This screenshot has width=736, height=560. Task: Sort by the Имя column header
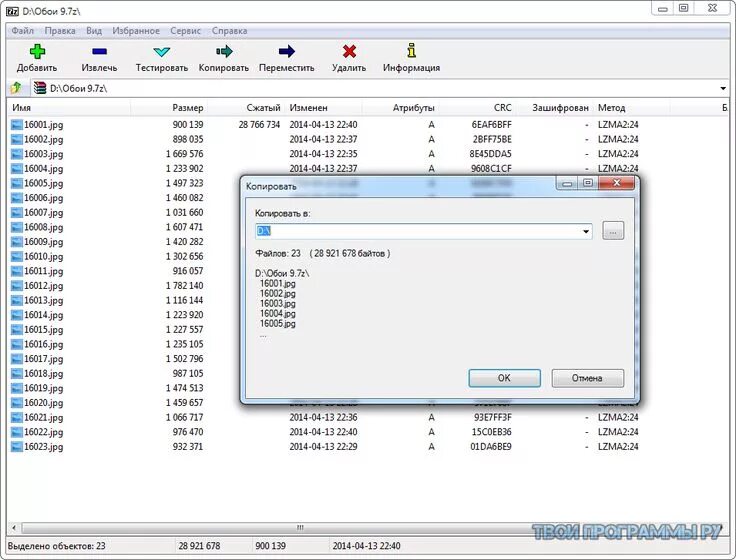click(x=69, y=108)
